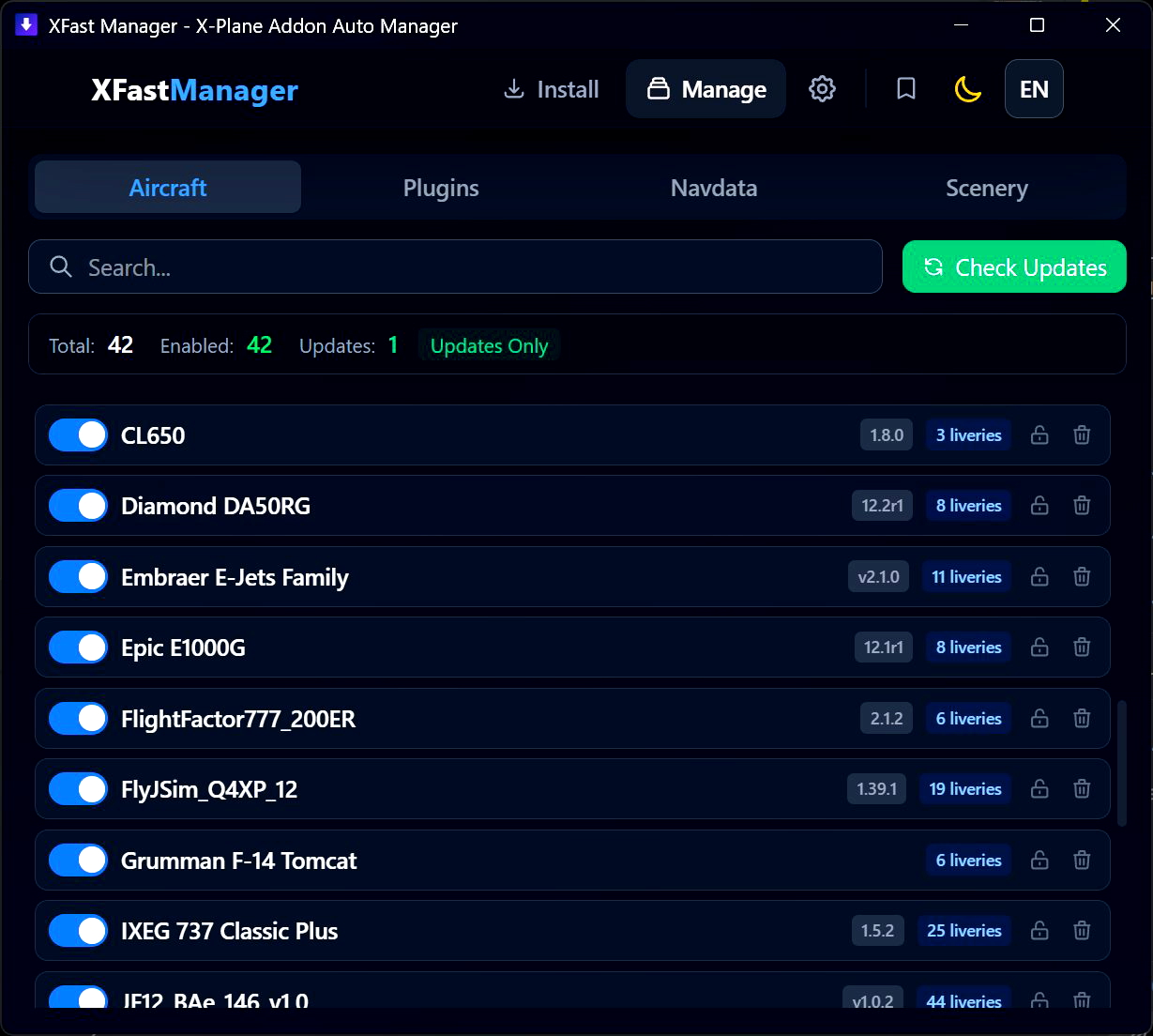Open IXEG 25 liveries badge
This screenshot has width=1153, height=1036.
[x=964, y=931]
